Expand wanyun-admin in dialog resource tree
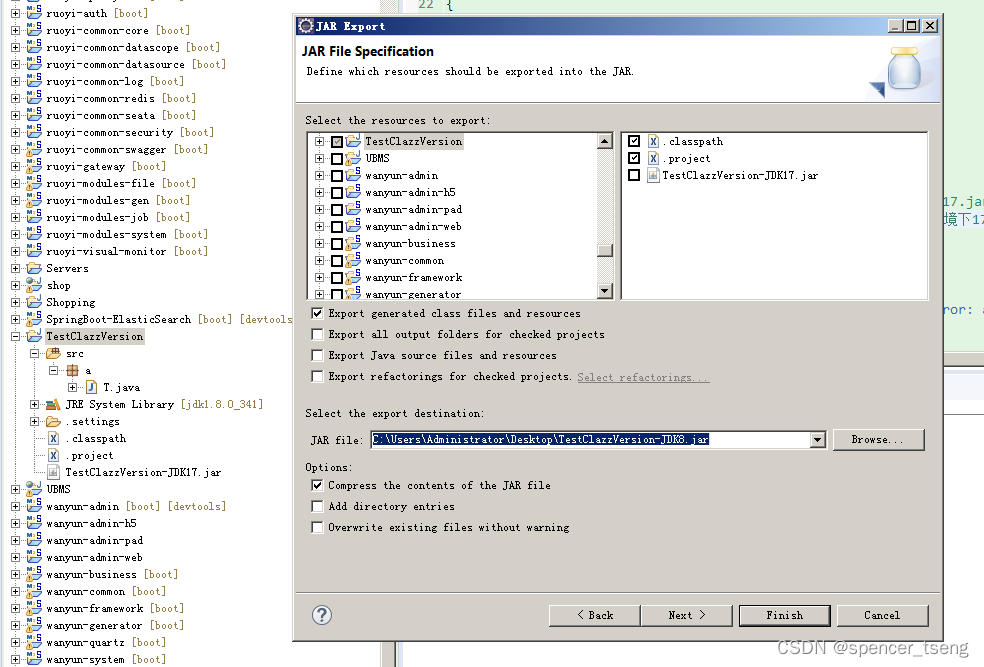The height and width of the screenshot is (667, 984). tap(319, 176)
